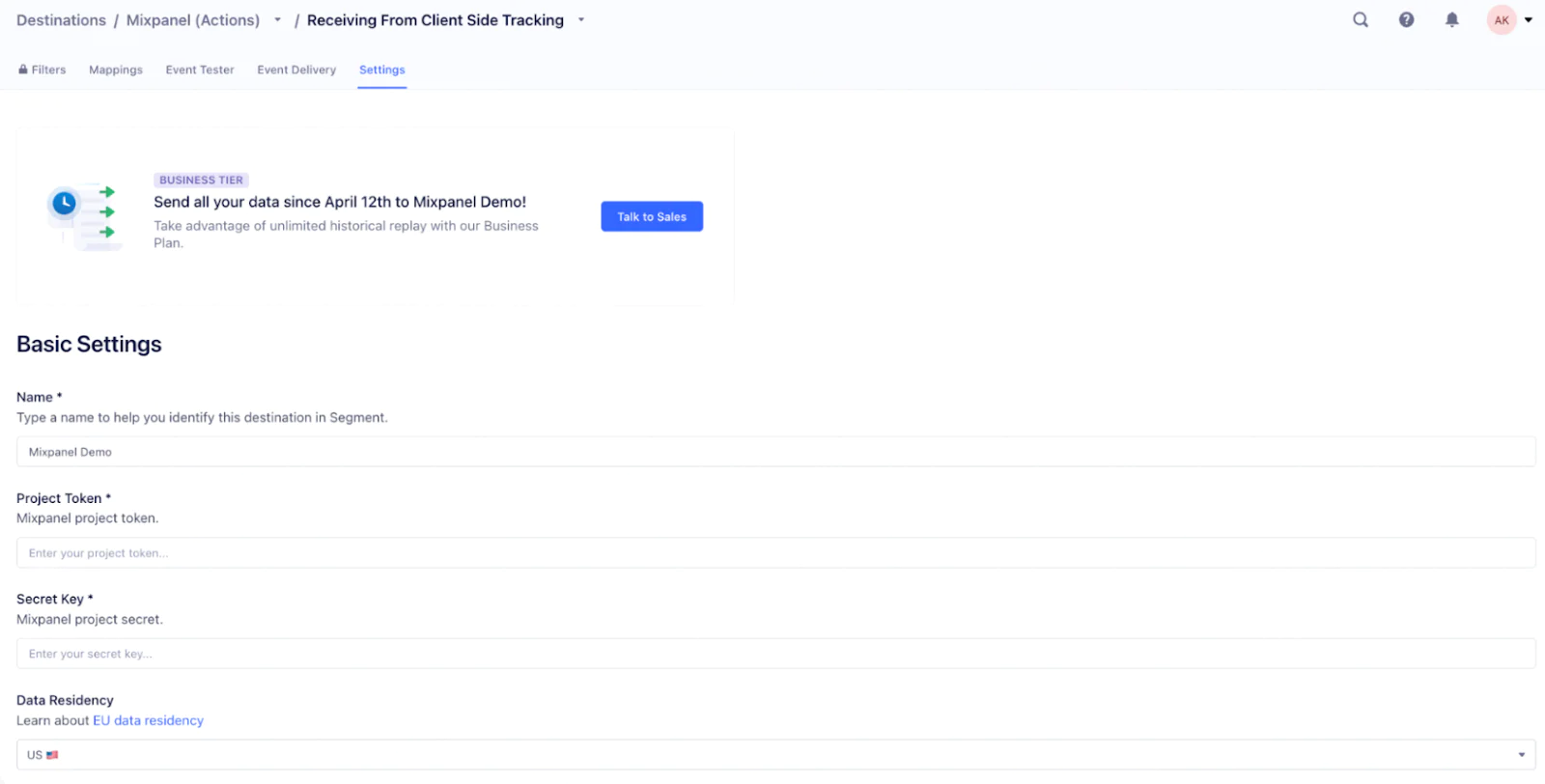The width and height of the screenshot is (1545, 784).
Task: Click the help question mark icon
Action: (1406, 20)
